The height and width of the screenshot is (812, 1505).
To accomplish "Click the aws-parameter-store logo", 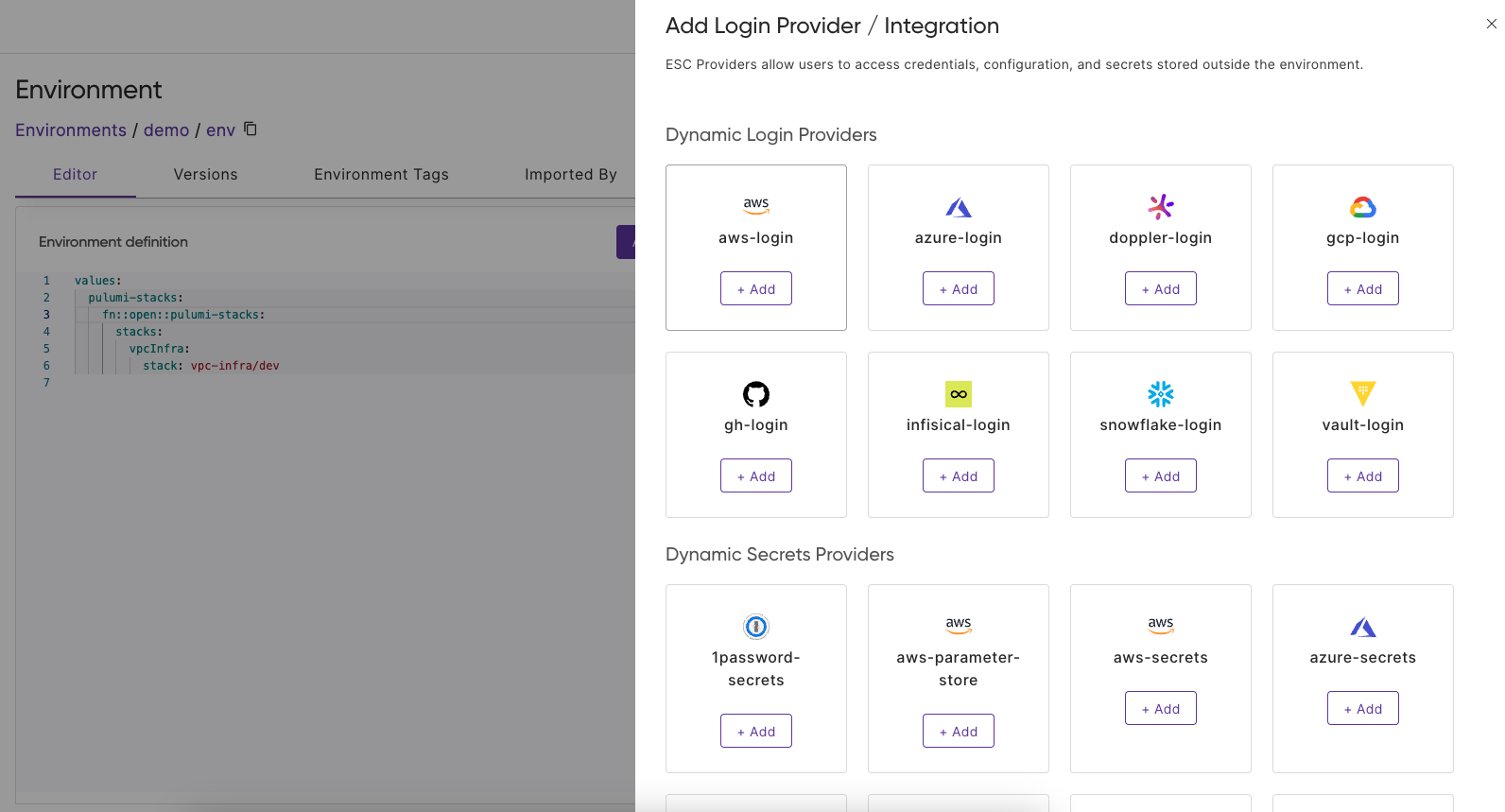I will click(x=959, y=626).
